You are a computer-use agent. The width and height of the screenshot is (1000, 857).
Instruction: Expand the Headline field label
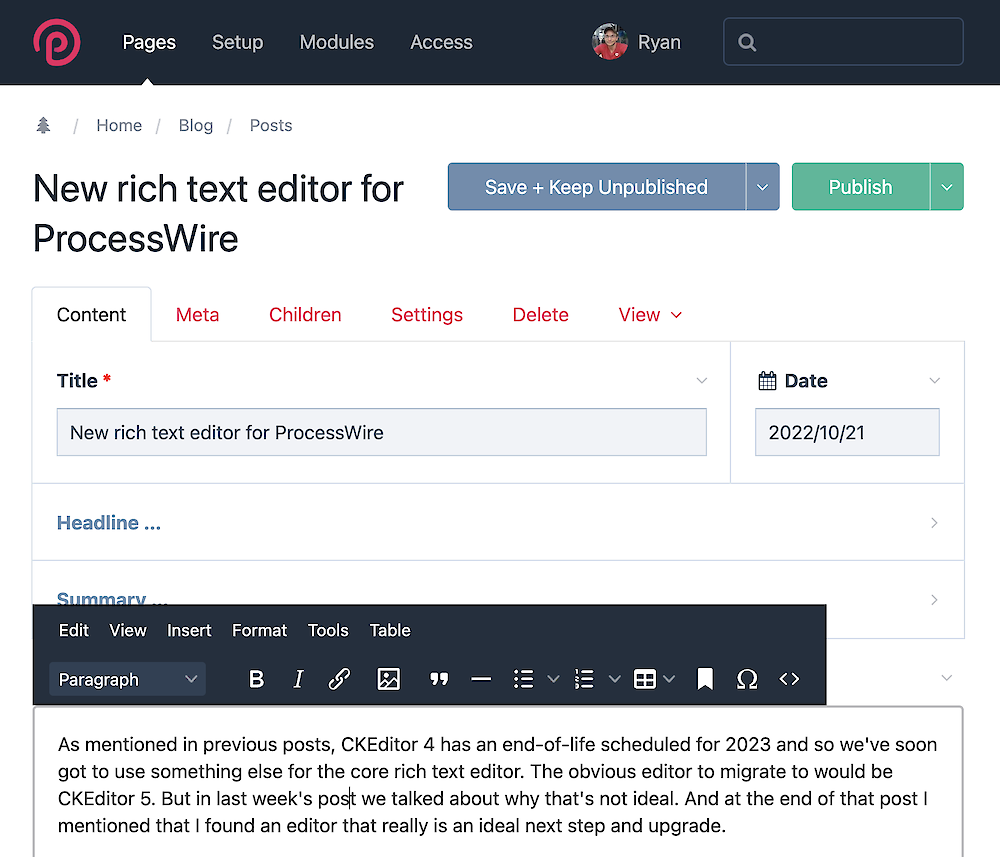coord(108,523)
